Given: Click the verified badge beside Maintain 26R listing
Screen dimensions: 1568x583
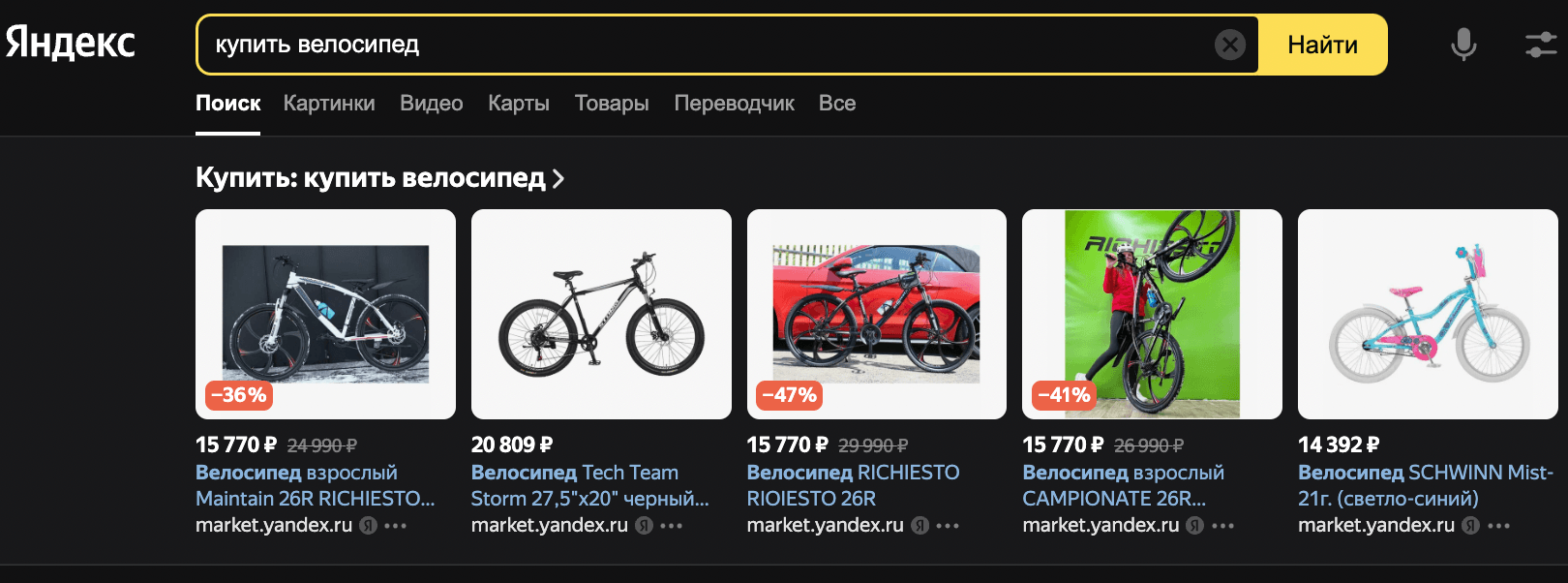Looking at the screenshot, I should (x=368, y=526).
